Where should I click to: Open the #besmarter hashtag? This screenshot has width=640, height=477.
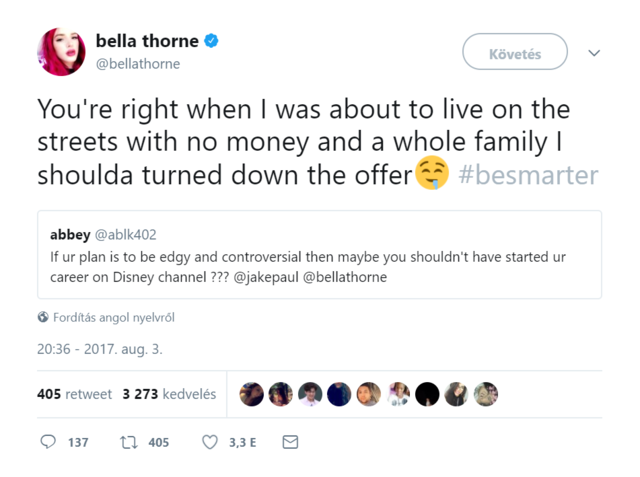[x=528, y=176]
